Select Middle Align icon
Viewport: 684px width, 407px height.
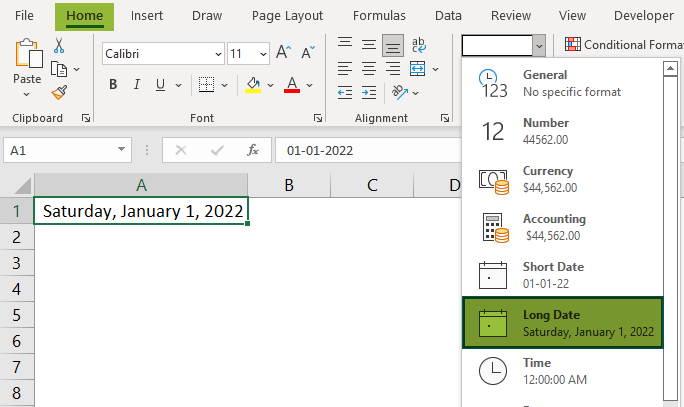point(369,44)
